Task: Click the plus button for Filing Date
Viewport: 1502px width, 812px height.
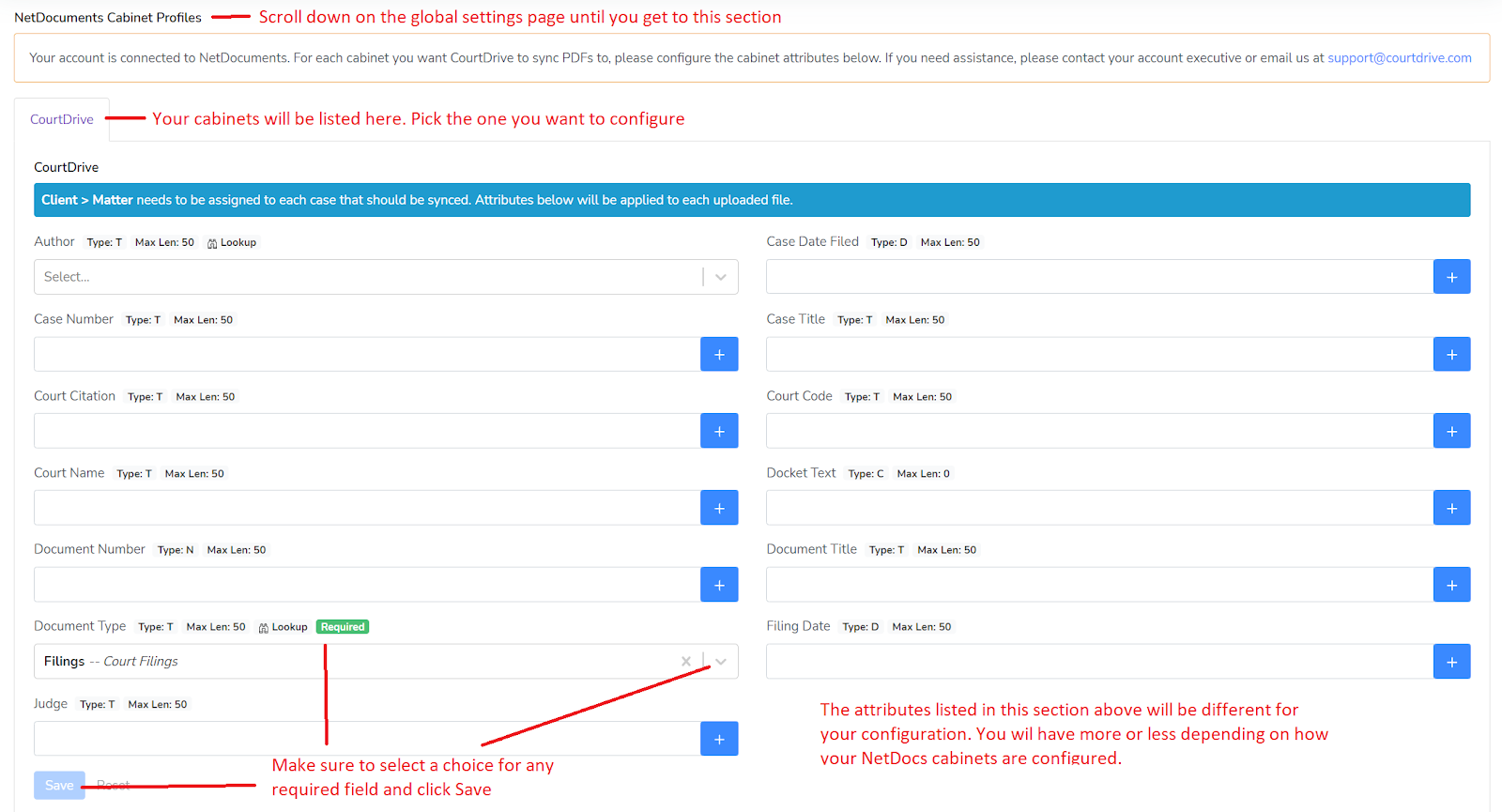Action: pos(1451,662)
